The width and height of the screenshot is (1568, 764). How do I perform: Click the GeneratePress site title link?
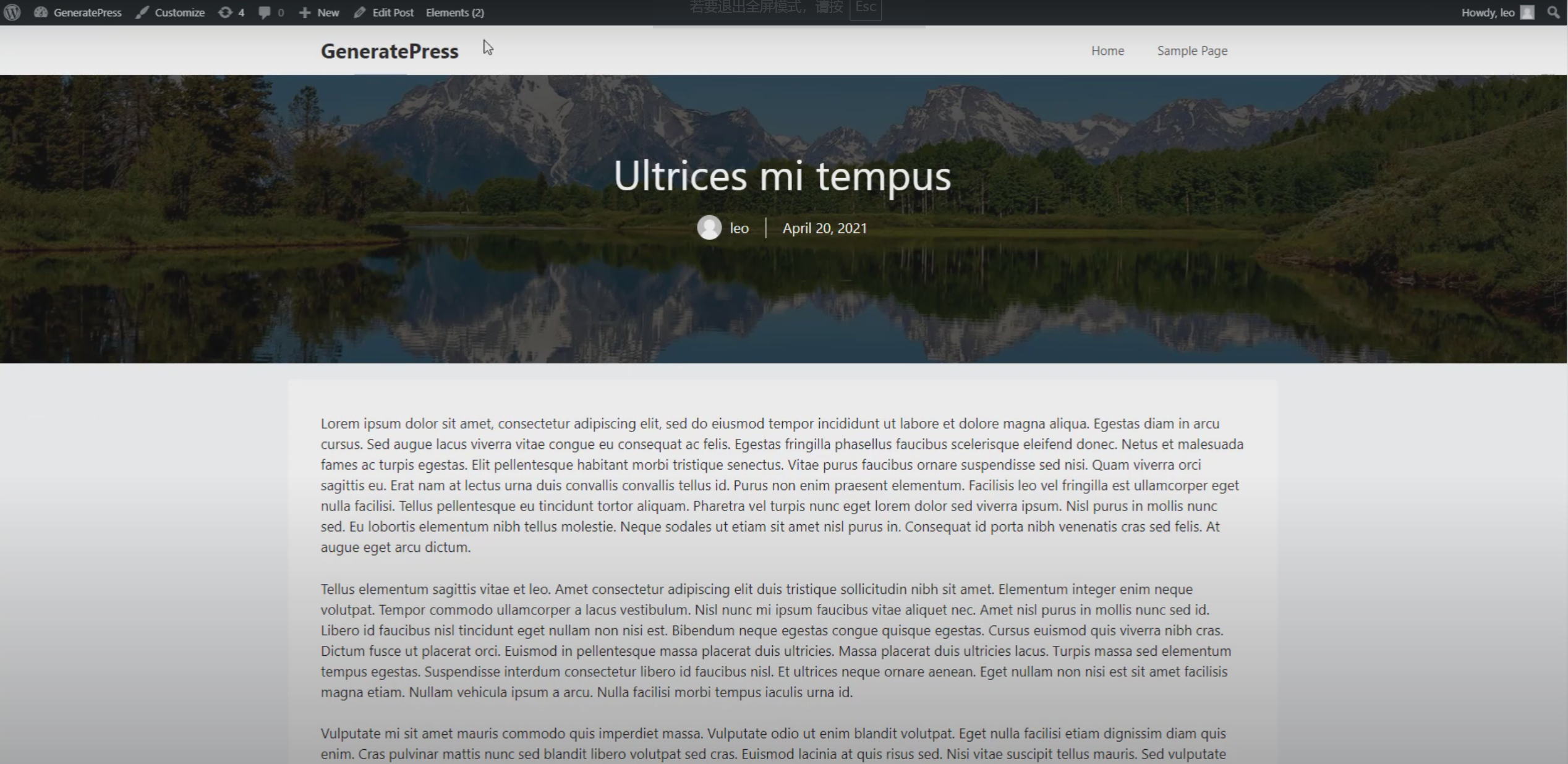390,51
